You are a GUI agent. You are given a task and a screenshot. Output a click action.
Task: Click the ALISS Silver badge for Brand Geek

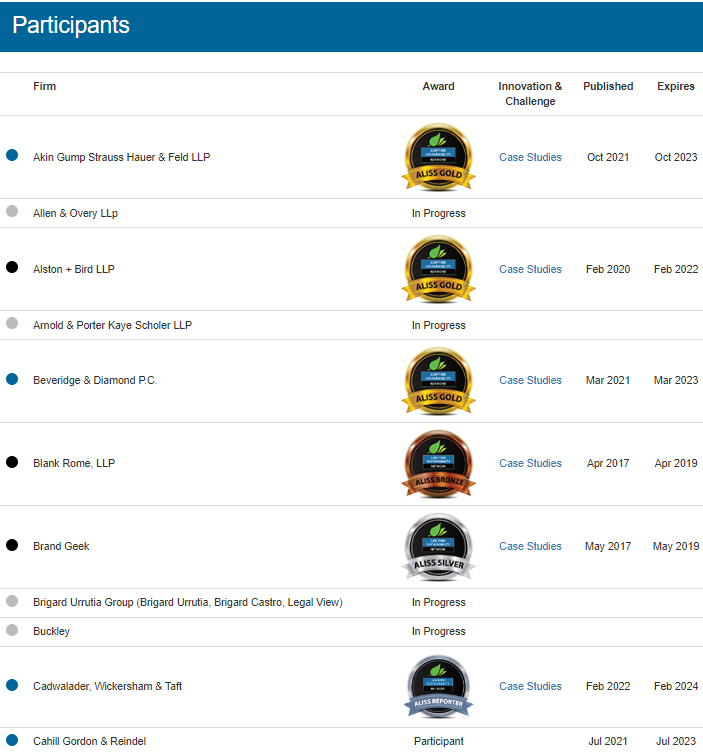tap(439, 547)
